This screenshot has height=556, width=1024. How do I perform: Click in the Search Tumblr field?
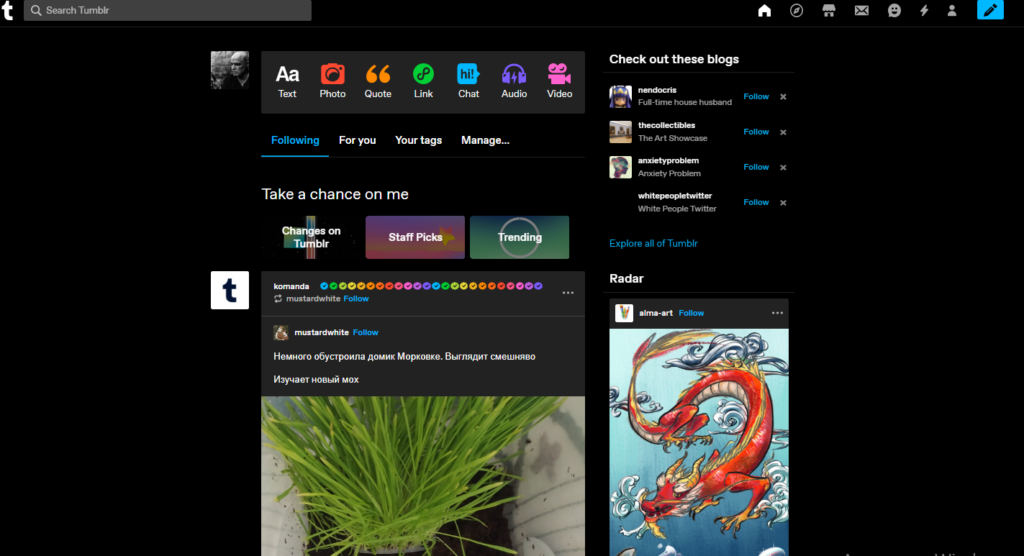point(168,10)
